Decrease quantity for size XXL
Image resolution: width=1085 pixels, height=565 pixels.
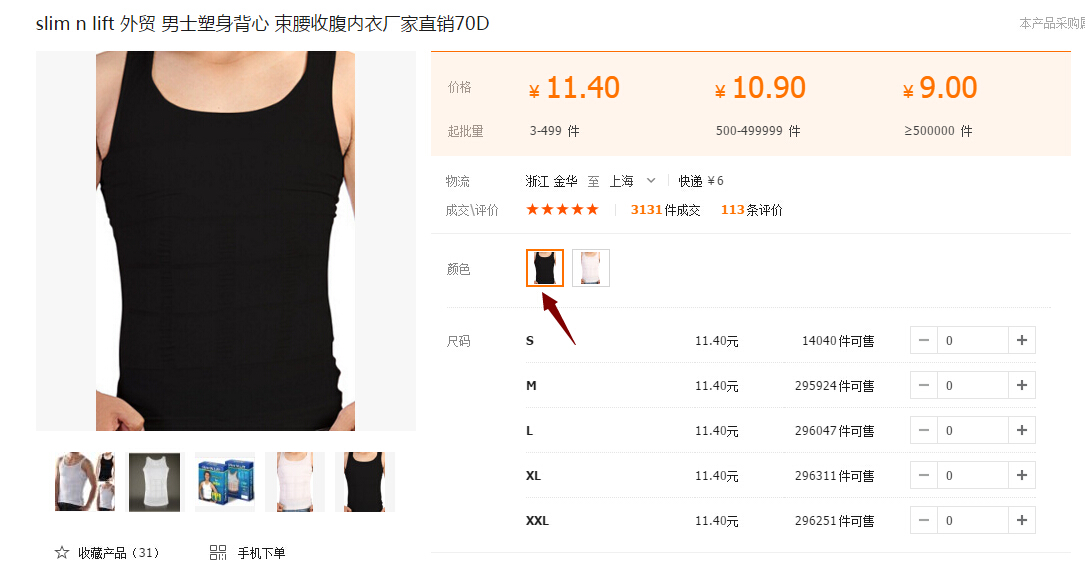click(x=924, y=520)
